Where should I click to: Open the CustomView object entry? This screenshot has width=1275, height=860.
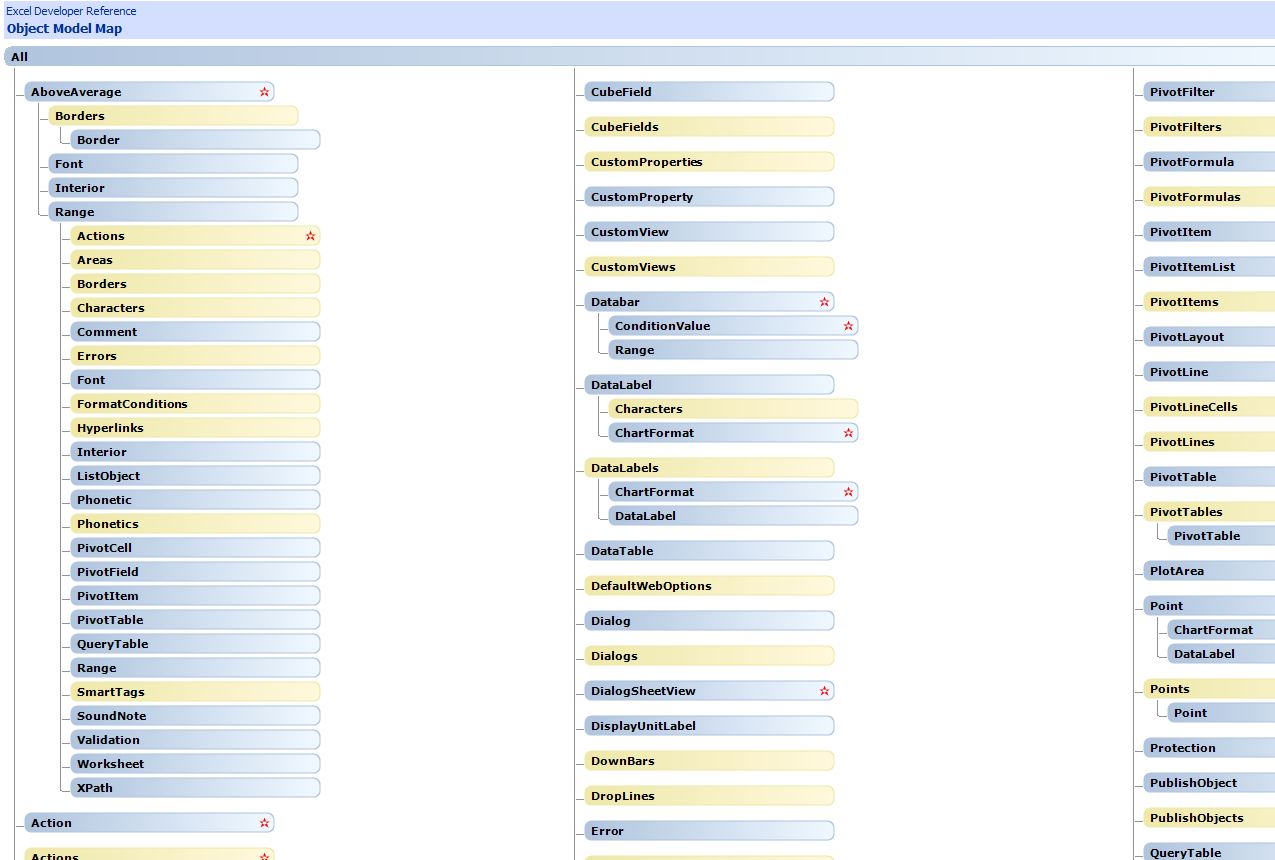[x=629, y=232]
